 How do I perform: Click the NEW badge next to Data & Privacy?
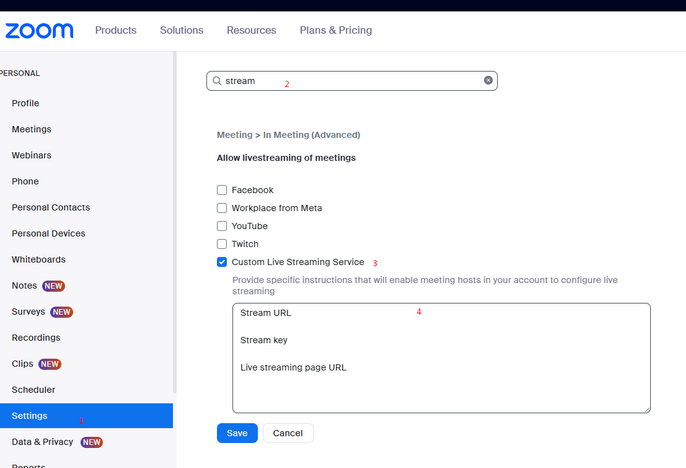(91, 442)
